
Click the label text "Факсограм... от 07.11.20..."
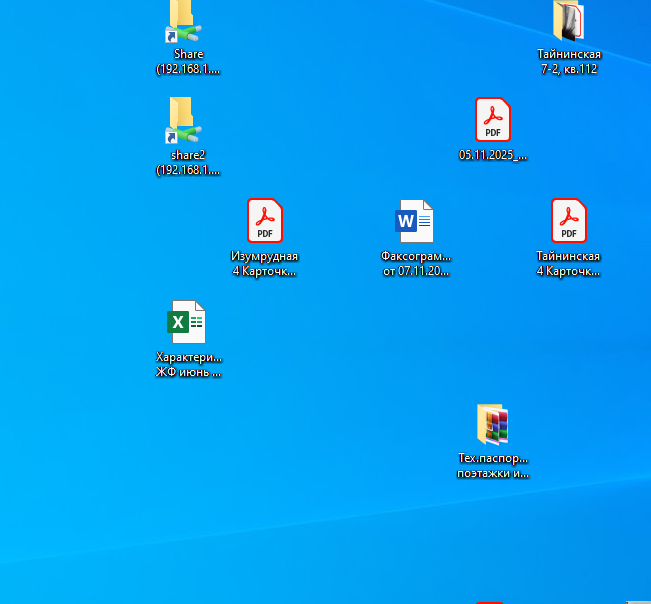[416, 264]
